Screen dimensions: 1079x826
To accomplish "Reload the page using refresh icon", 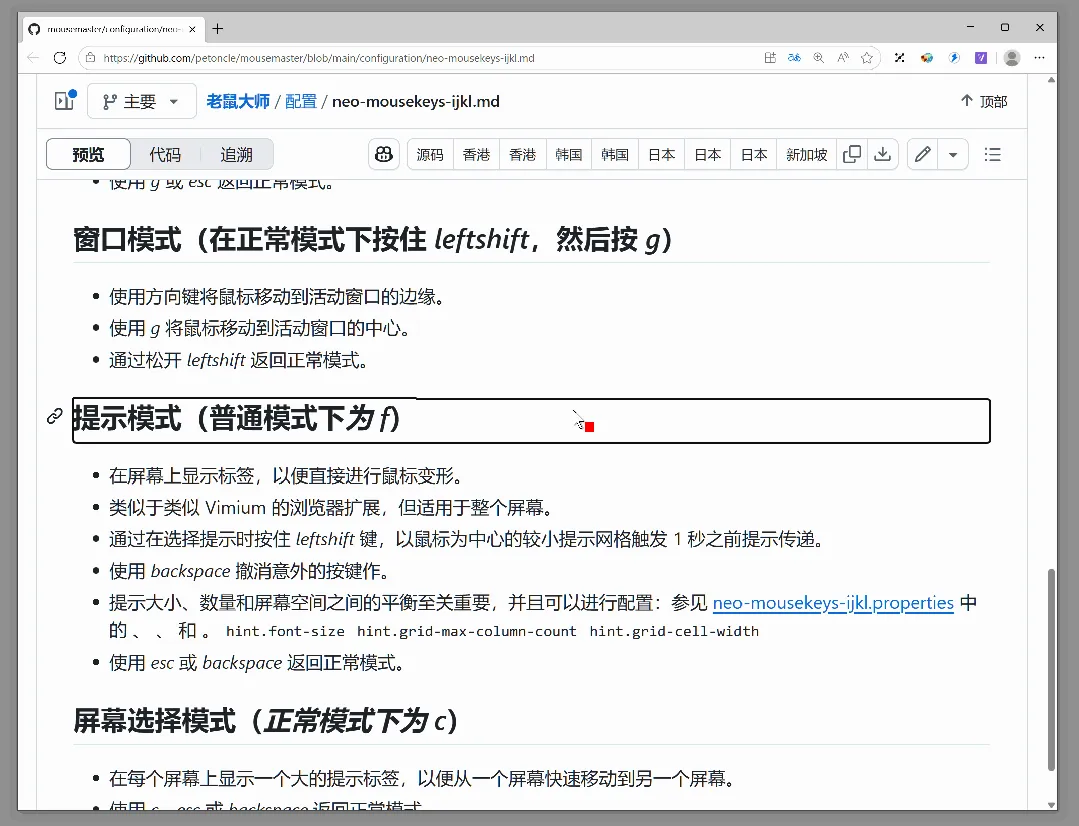I will [x=60, y=58].
